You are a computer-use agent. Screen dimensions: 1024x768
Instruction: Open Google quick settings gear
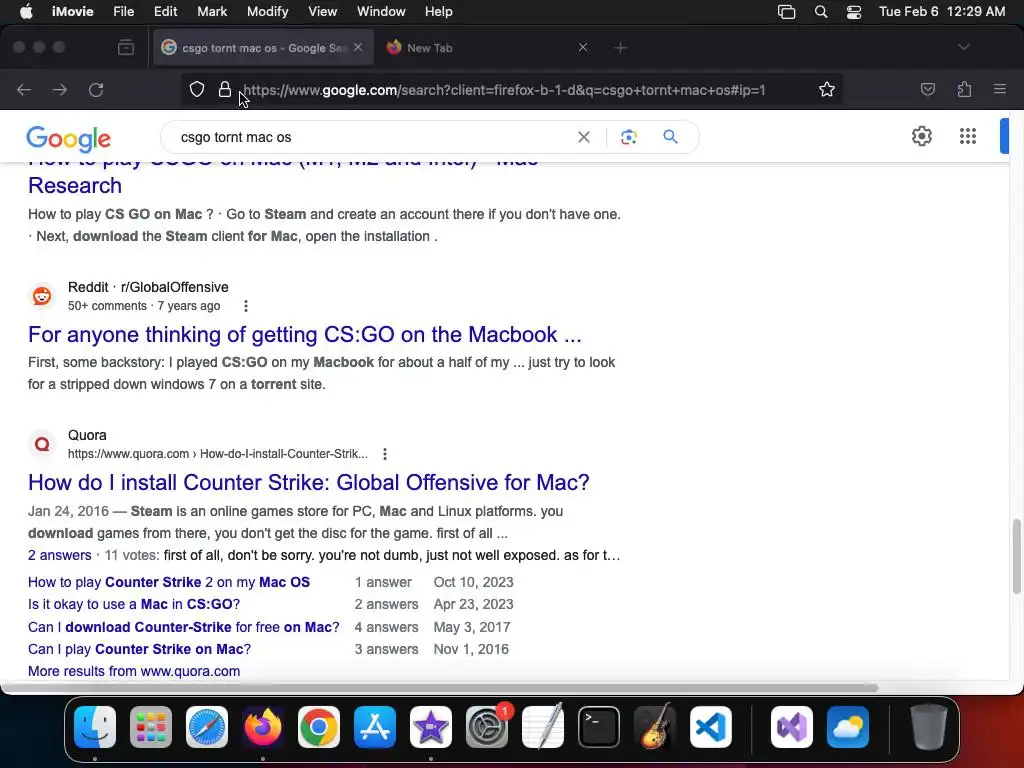pyautogui.click(x=921, y=136)
